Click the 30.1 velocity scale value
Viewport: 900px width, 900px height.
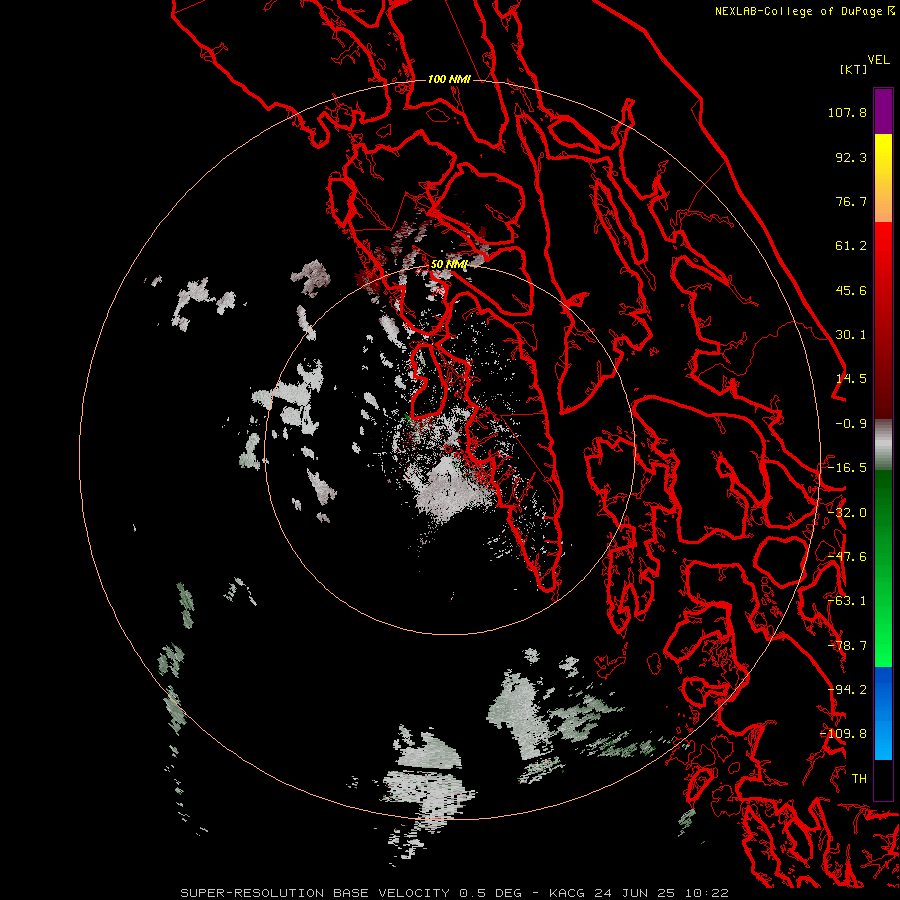tap(851, 335)
